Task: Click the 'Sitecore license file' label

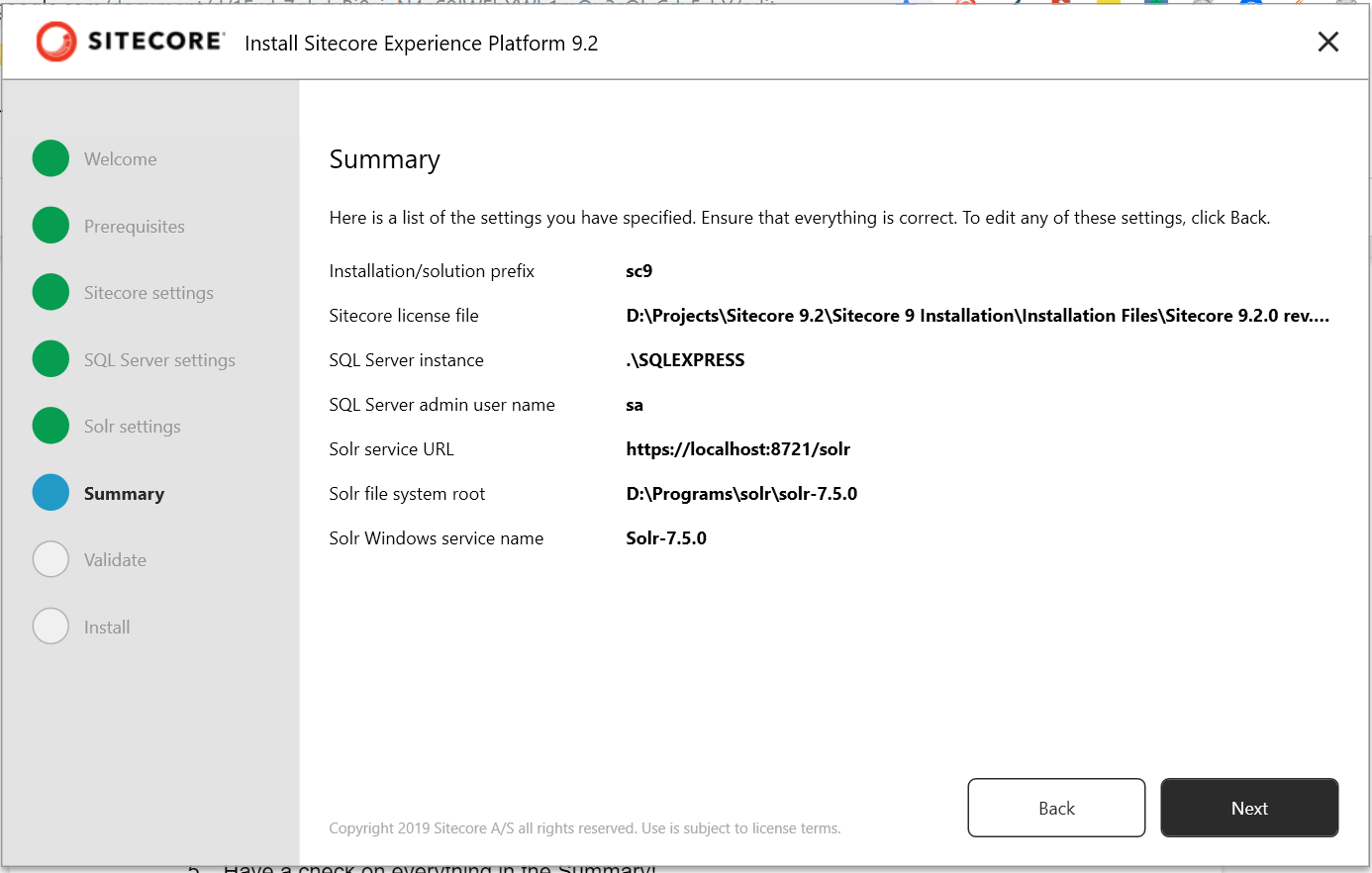Action: (404, 316)
